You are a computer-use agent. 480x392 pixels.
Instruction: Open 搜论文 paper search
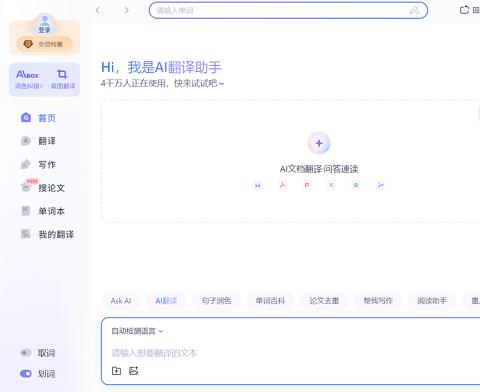pos(43,188)
